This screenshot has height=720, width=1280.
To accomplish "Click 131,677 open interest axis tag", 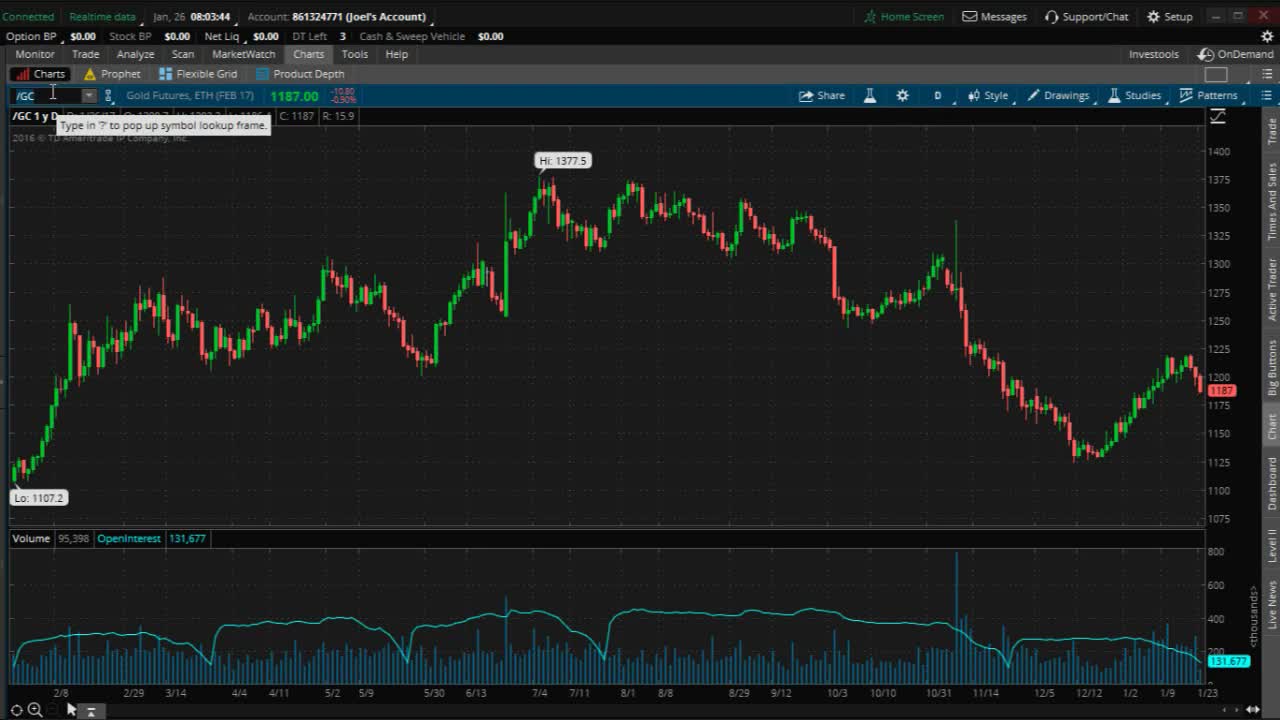I will tap(1229, 662).
